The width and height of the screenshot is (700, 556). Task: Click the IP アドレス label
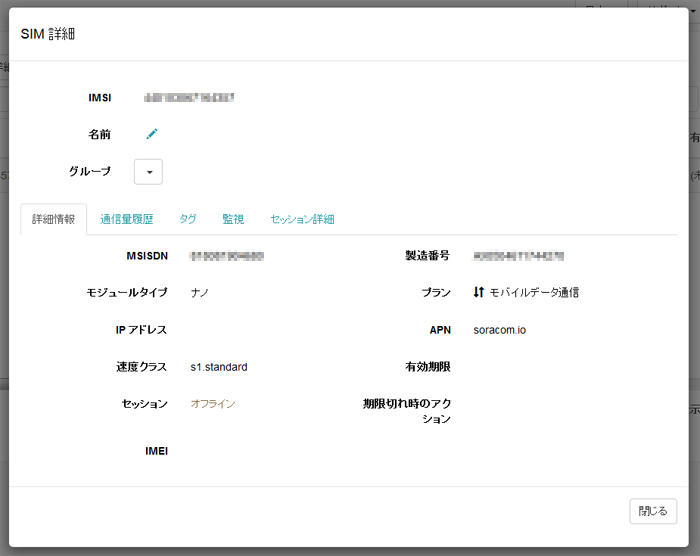click(x=141, y=330)
